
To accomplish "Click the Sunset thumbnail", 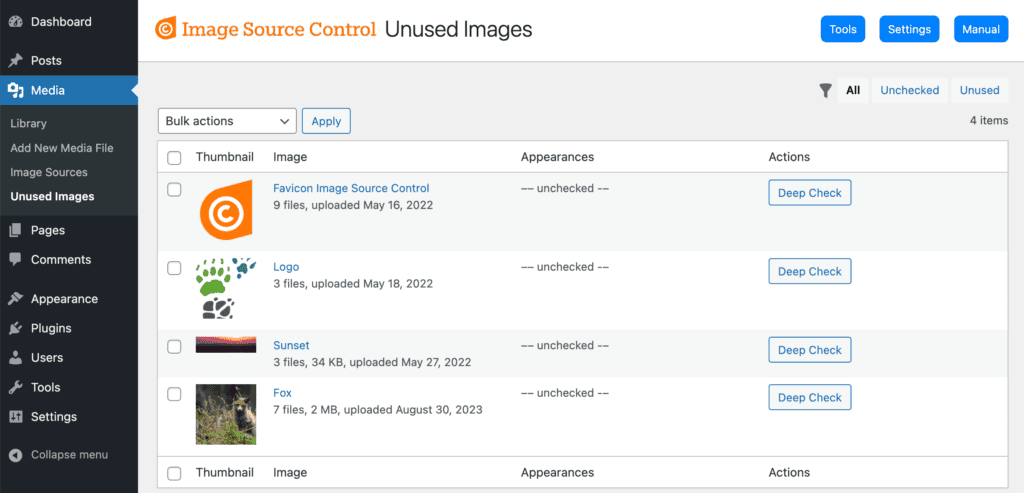I will tap(226, 345).
